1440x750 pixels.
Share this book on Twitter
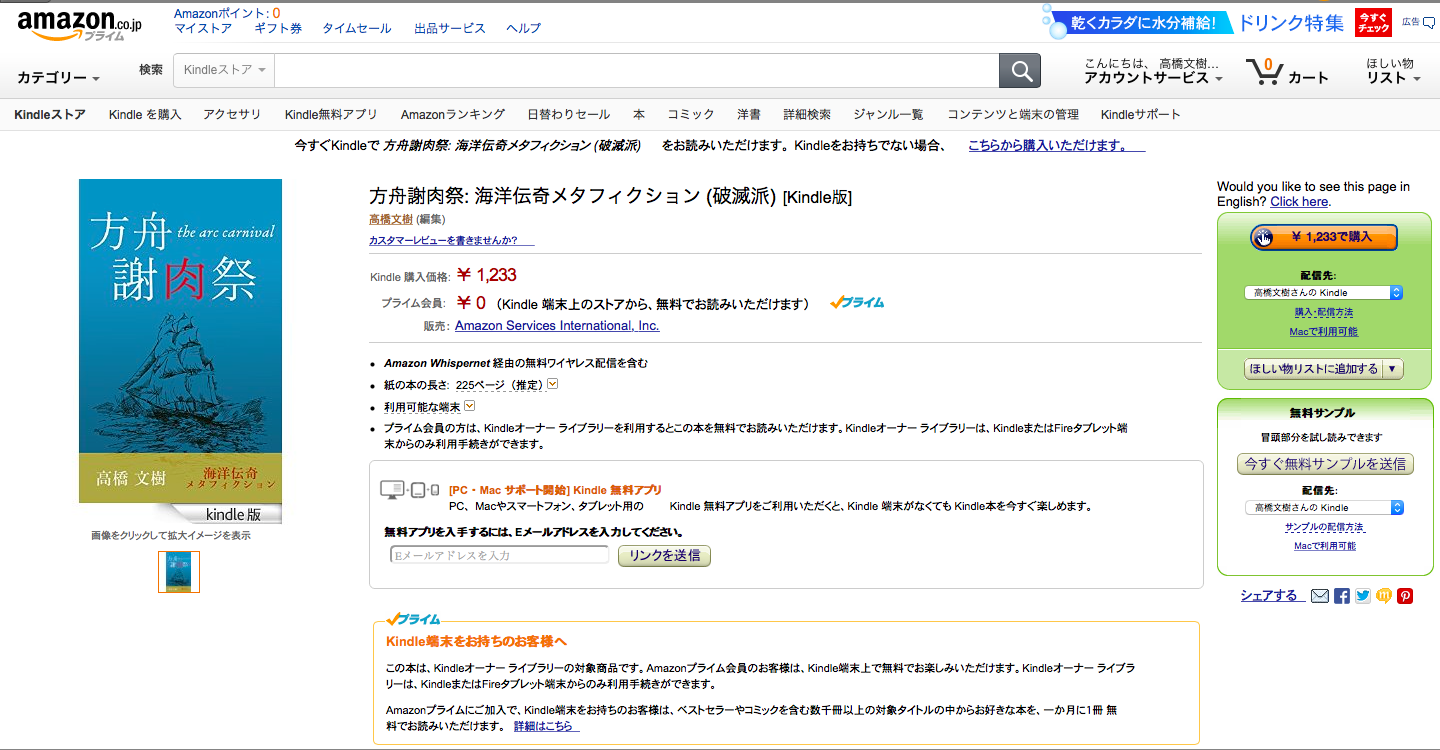(x=1363, y=596)
